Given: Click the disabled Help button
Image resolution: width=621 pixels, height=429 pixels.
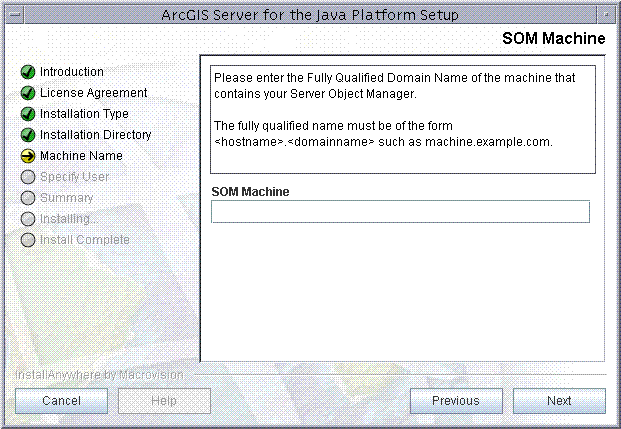Looking at the screenshot, I should pyautogui.click(x=164, y=401).
